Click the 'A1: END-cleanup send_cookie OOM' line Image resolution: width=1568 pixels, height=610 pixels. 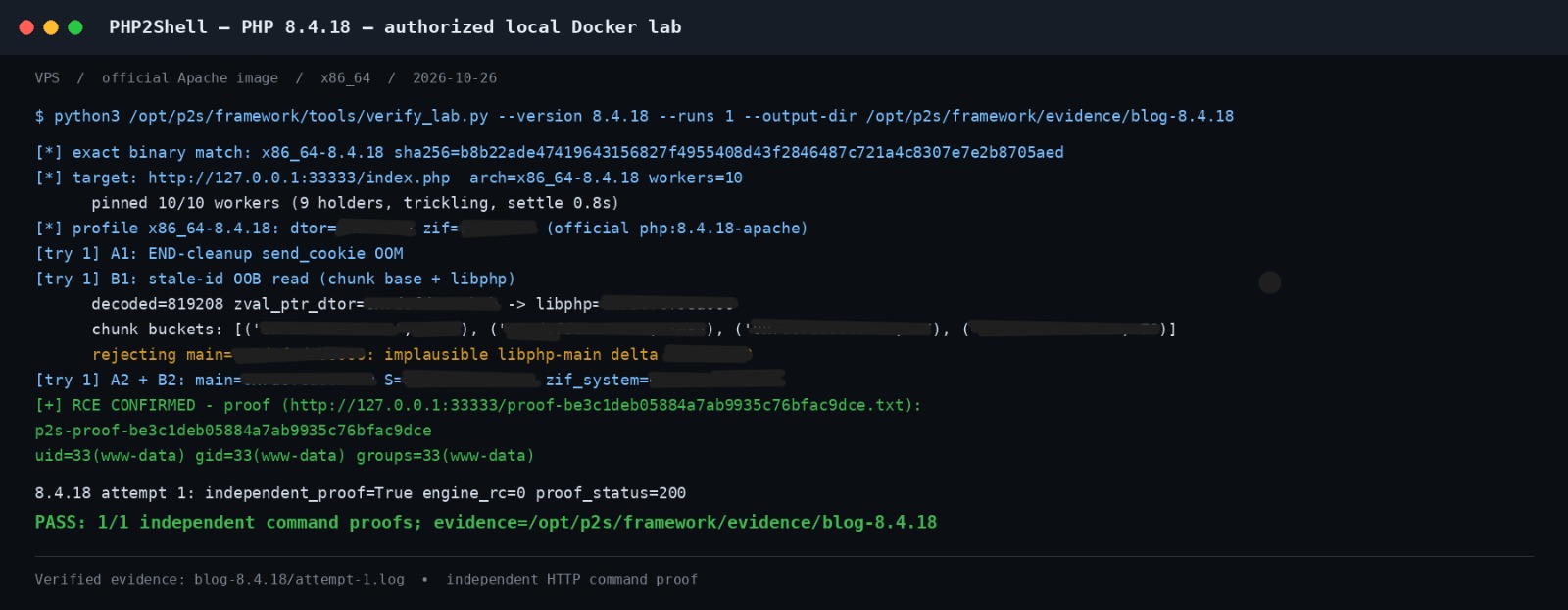tap(257, 253)
